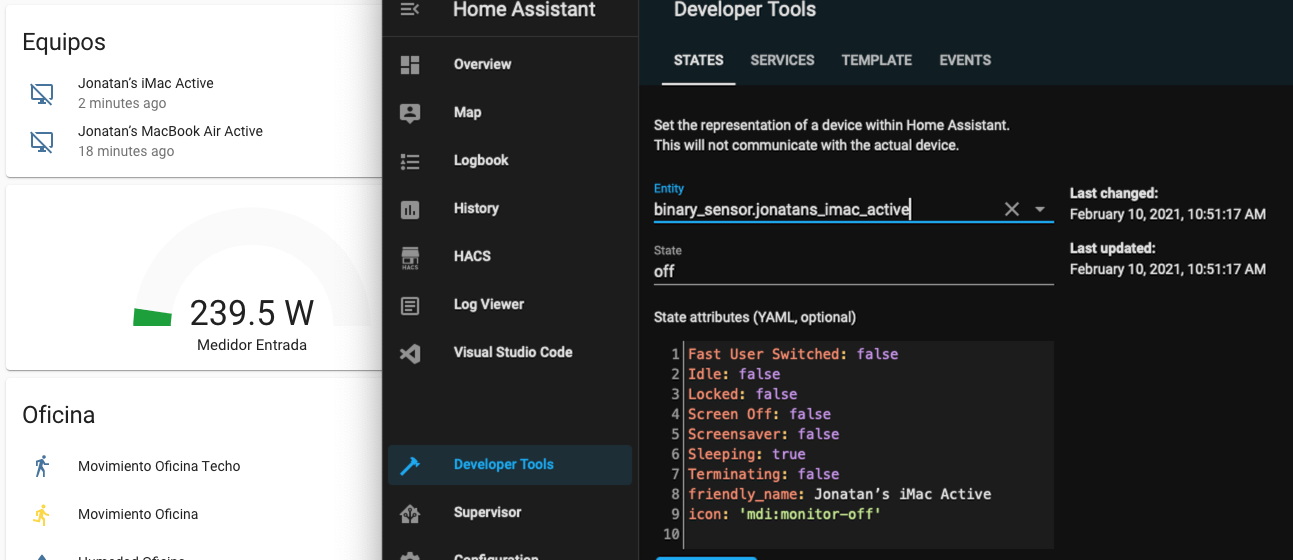The width and height of the screenshot is (1293, 560).
Task: Click the Log Viewer icon
Action: [410, 305]
